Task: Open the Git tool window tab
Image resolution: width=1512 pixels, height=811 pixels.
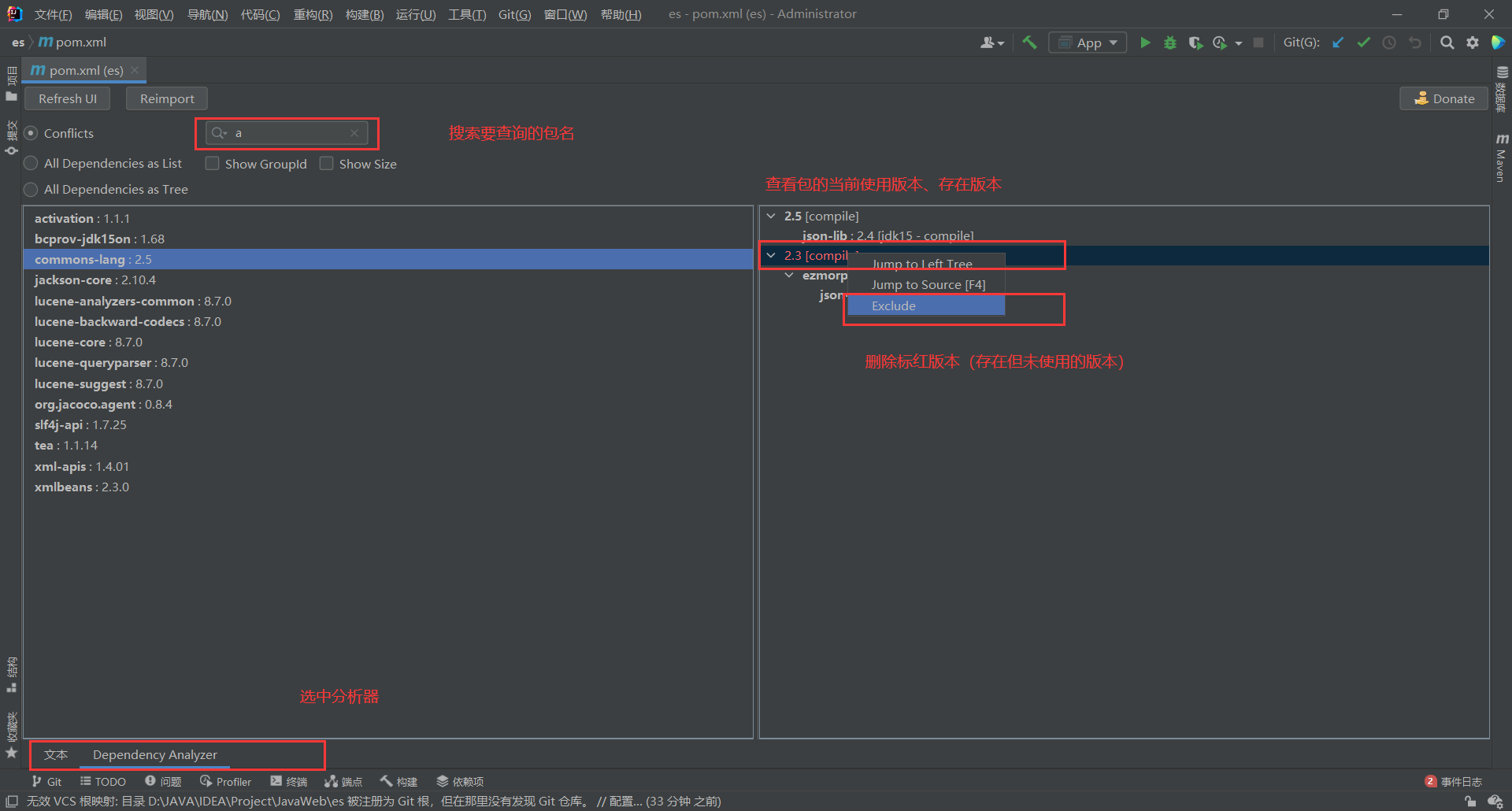Action: [x=46, y=781]
